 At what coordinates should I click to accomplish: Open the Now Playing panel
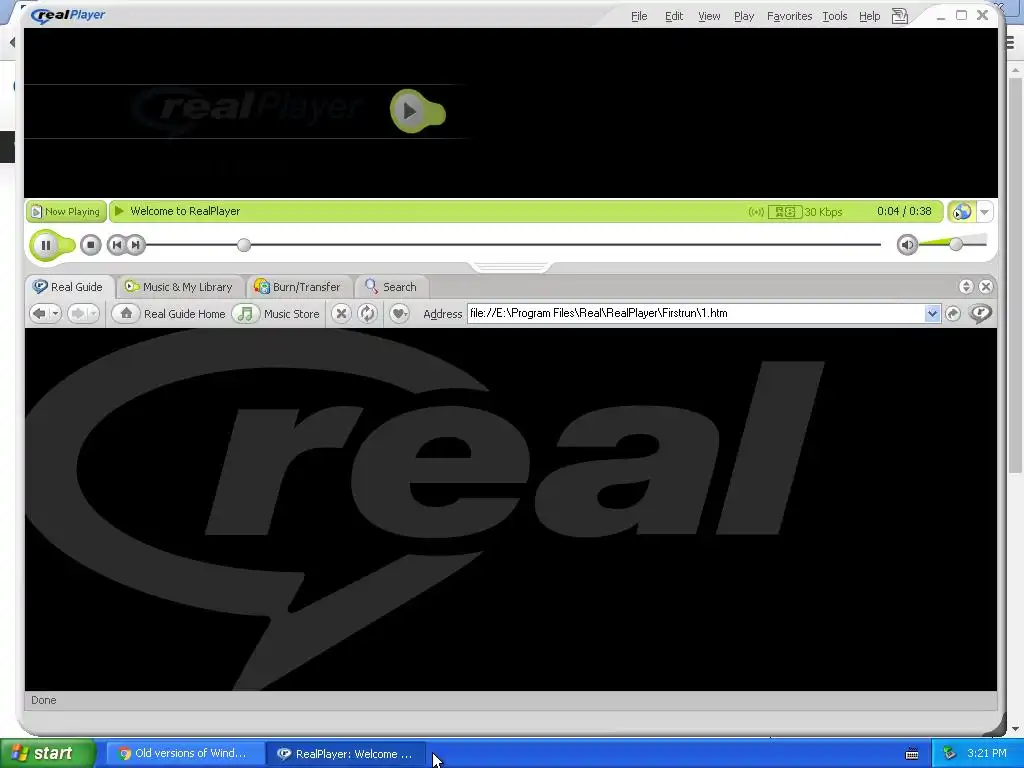pyautogui.click(x=66, y=212)
